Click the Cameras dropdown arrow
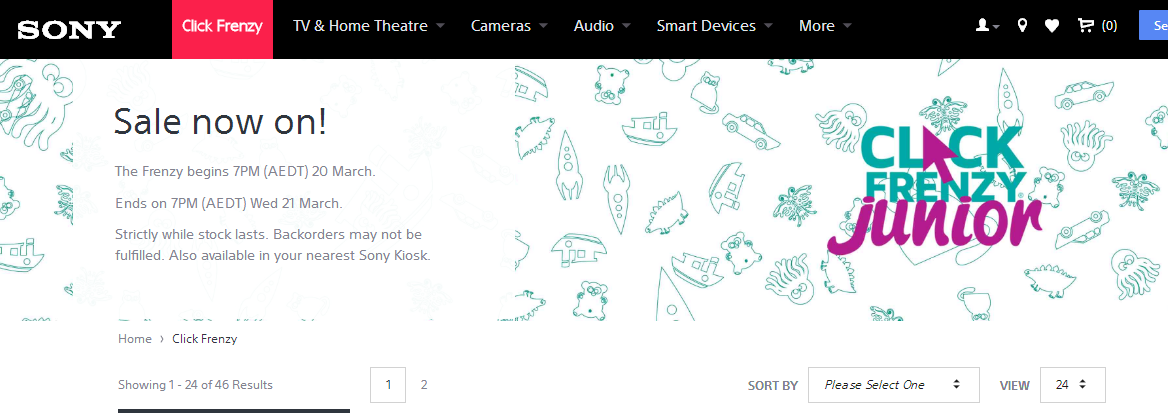The width and height of the screenshot is (1168, 413). [542, 27]
